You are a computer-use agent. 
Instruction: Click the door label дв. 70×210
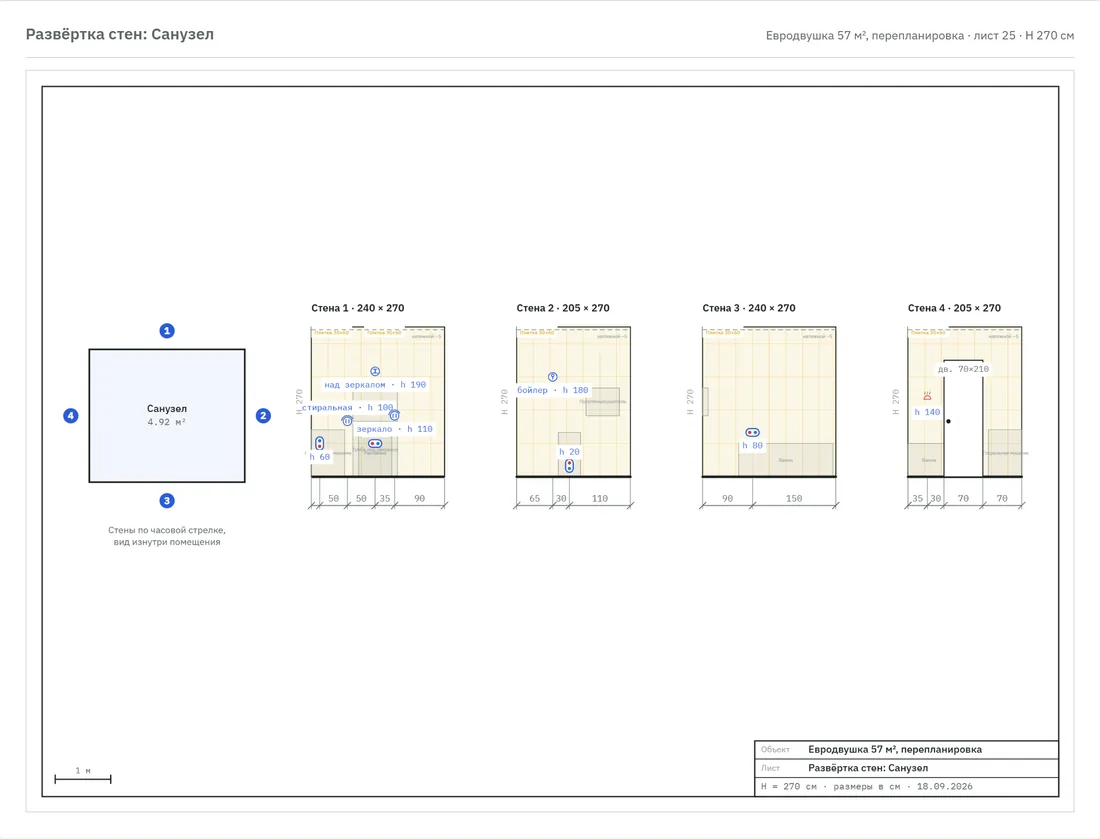[x=963, y=369]
